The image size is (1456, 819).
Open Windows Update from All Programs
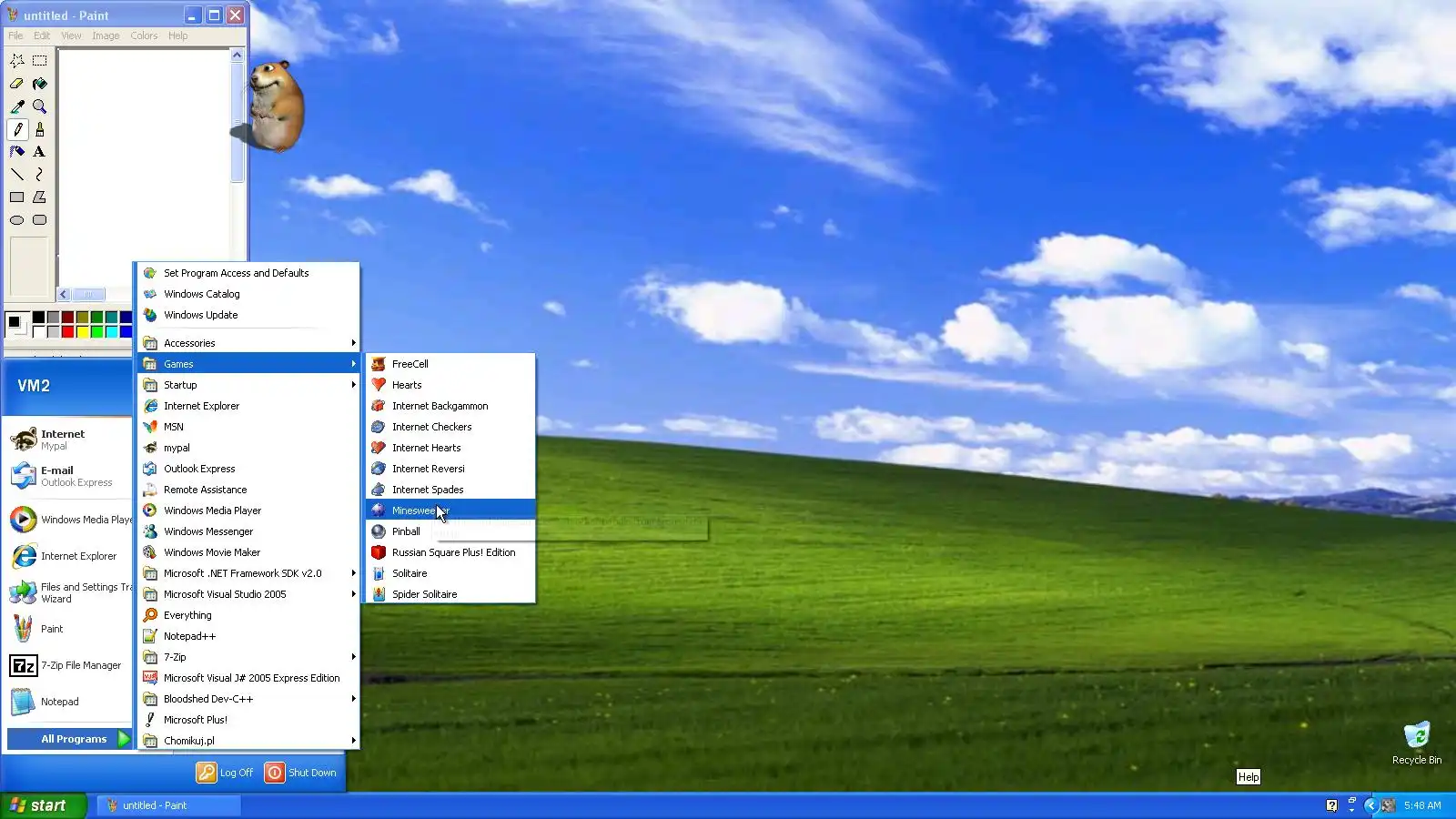pyautogui.click(x=248, y=315)
